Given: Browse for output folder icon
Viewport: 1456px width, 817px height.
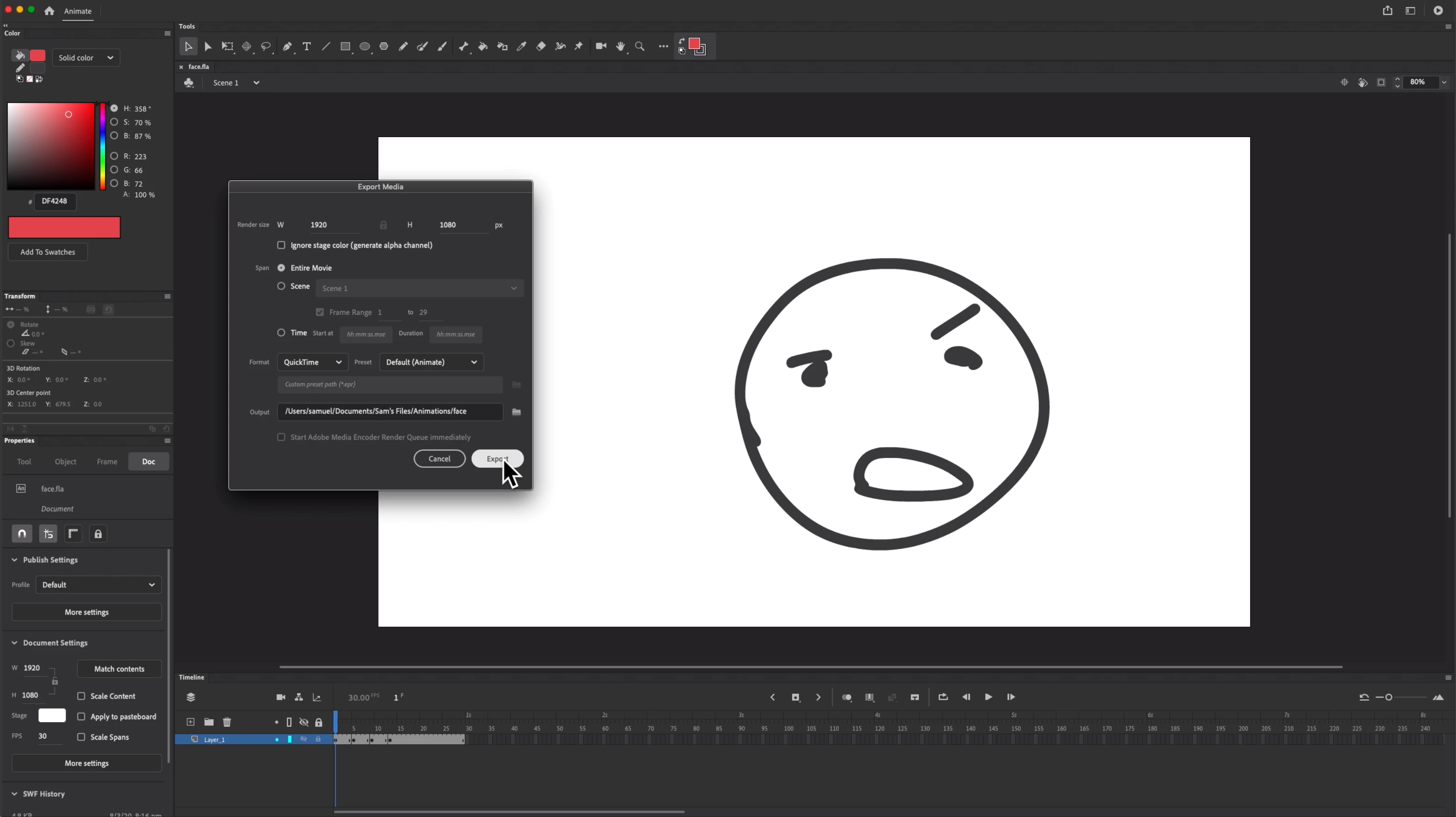Looking at the screenshot, I should coord(516,412).
